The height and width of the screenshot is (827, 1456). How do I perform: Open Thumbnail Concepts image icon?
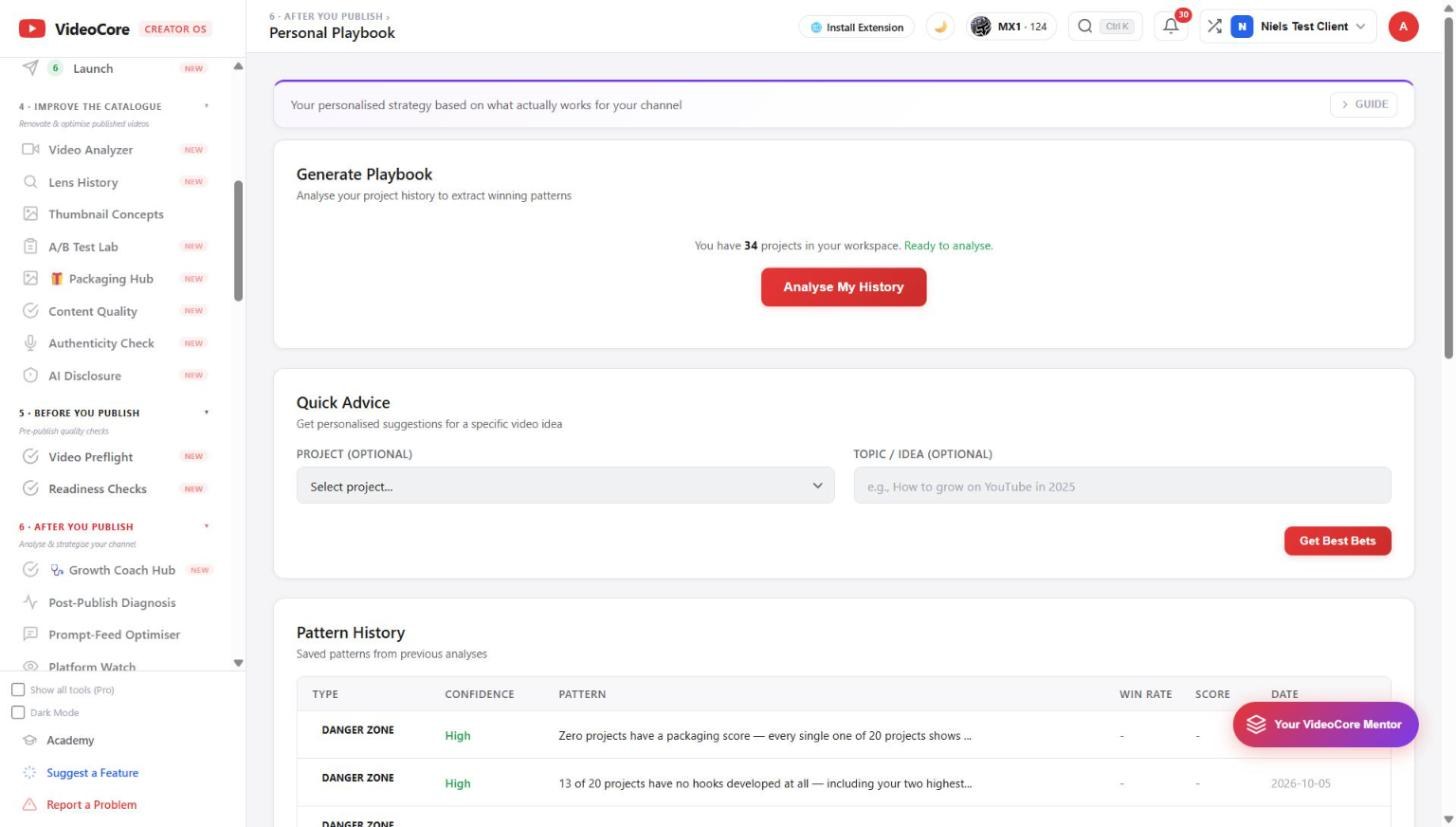click(x=30, y=214)
